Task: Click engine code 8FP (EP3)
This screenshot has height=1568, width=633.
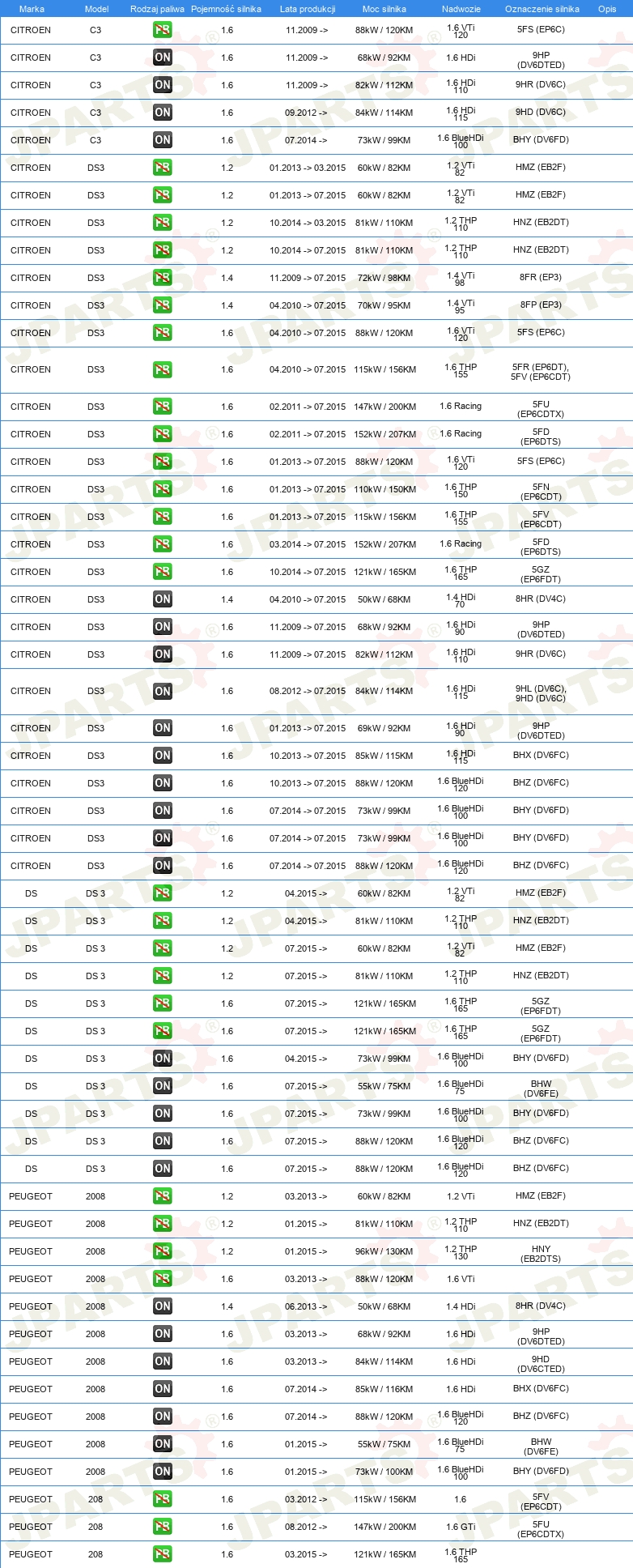Action: [541, 305]
